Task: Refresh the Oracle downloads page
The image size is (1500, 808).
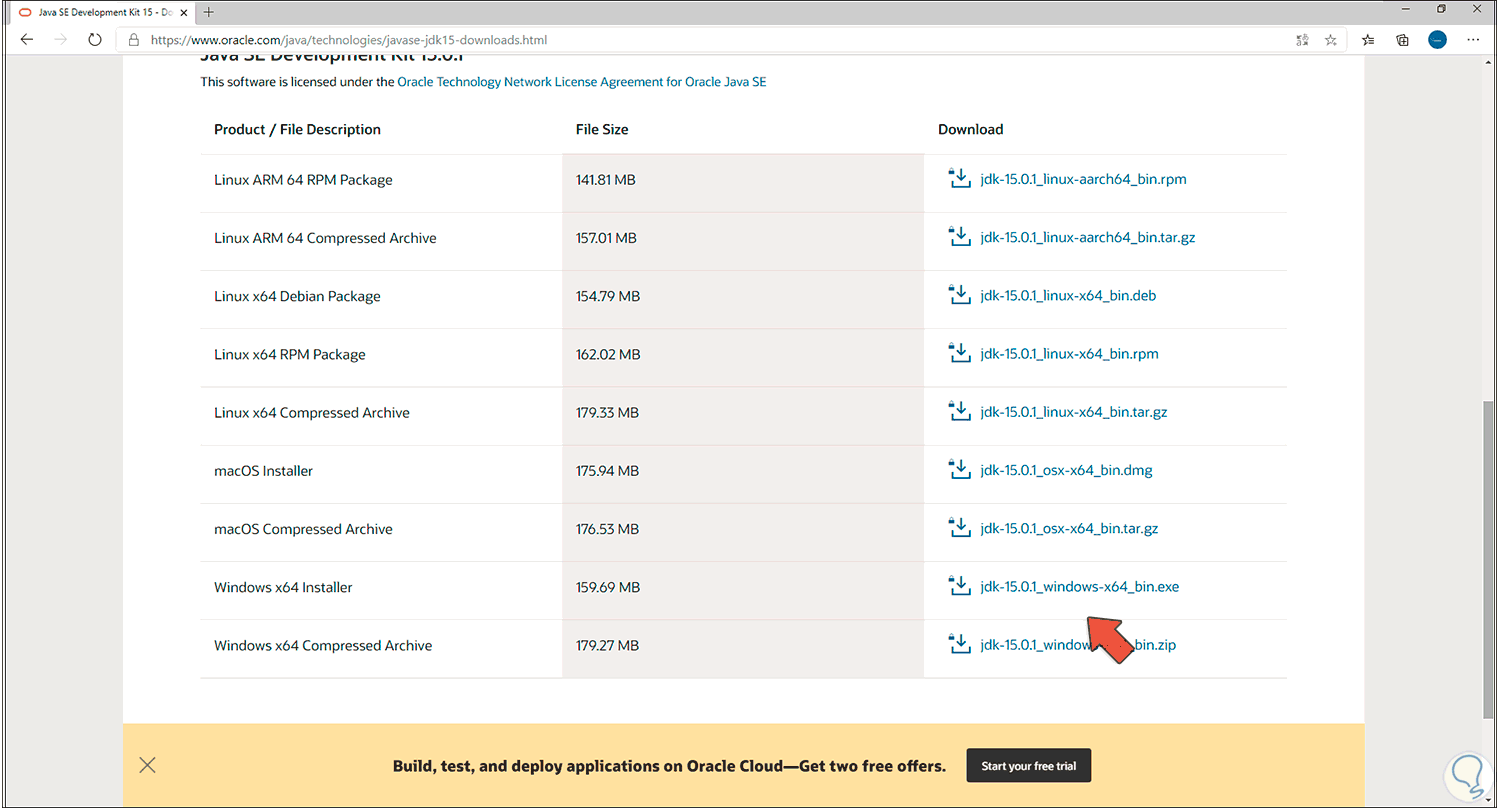Action: tap(95, 40)
